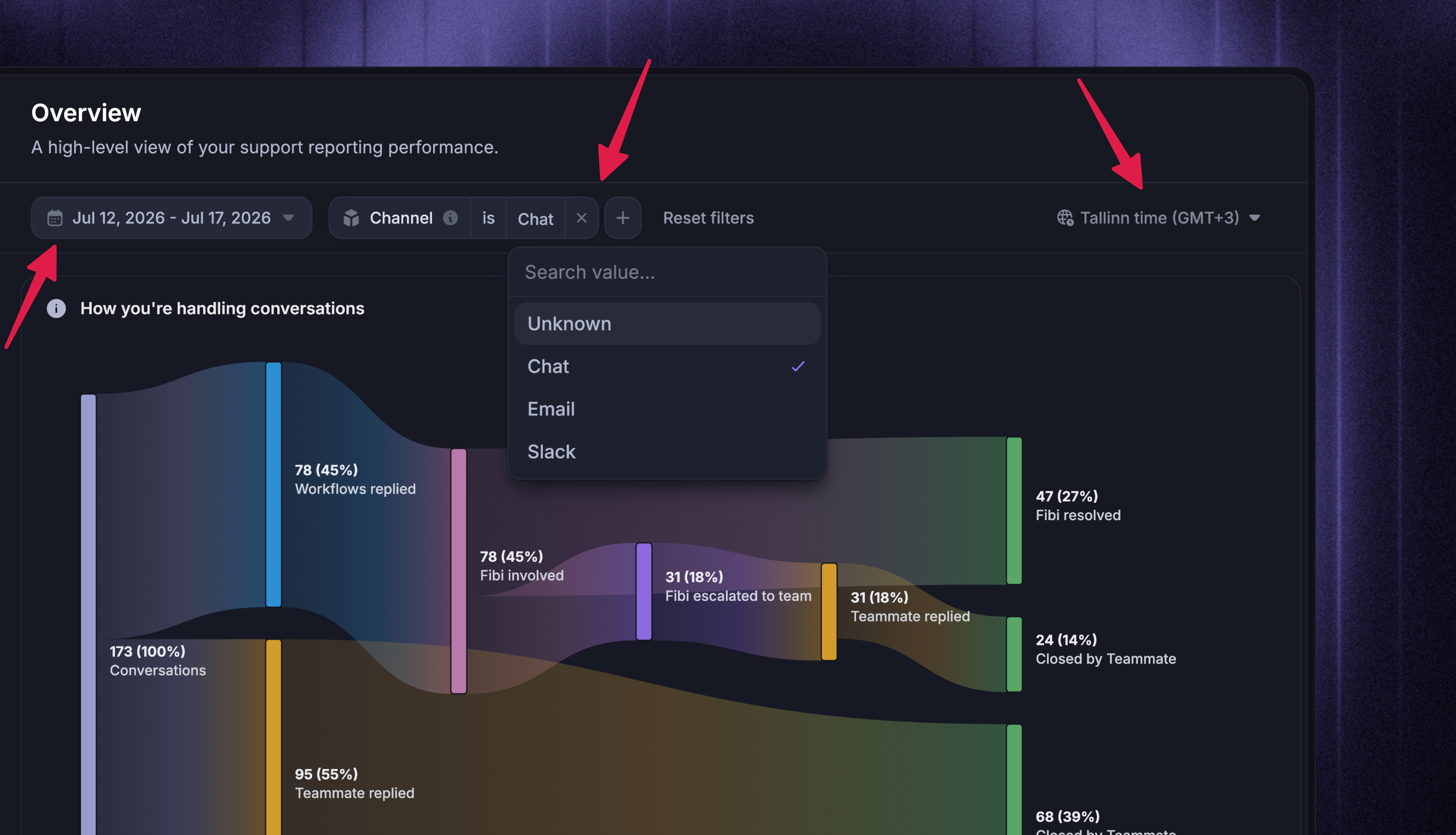The height and width of the screenshot is (835, 1456).
Task: Click the calendar icon in date filter
Action: click(55, 218)
